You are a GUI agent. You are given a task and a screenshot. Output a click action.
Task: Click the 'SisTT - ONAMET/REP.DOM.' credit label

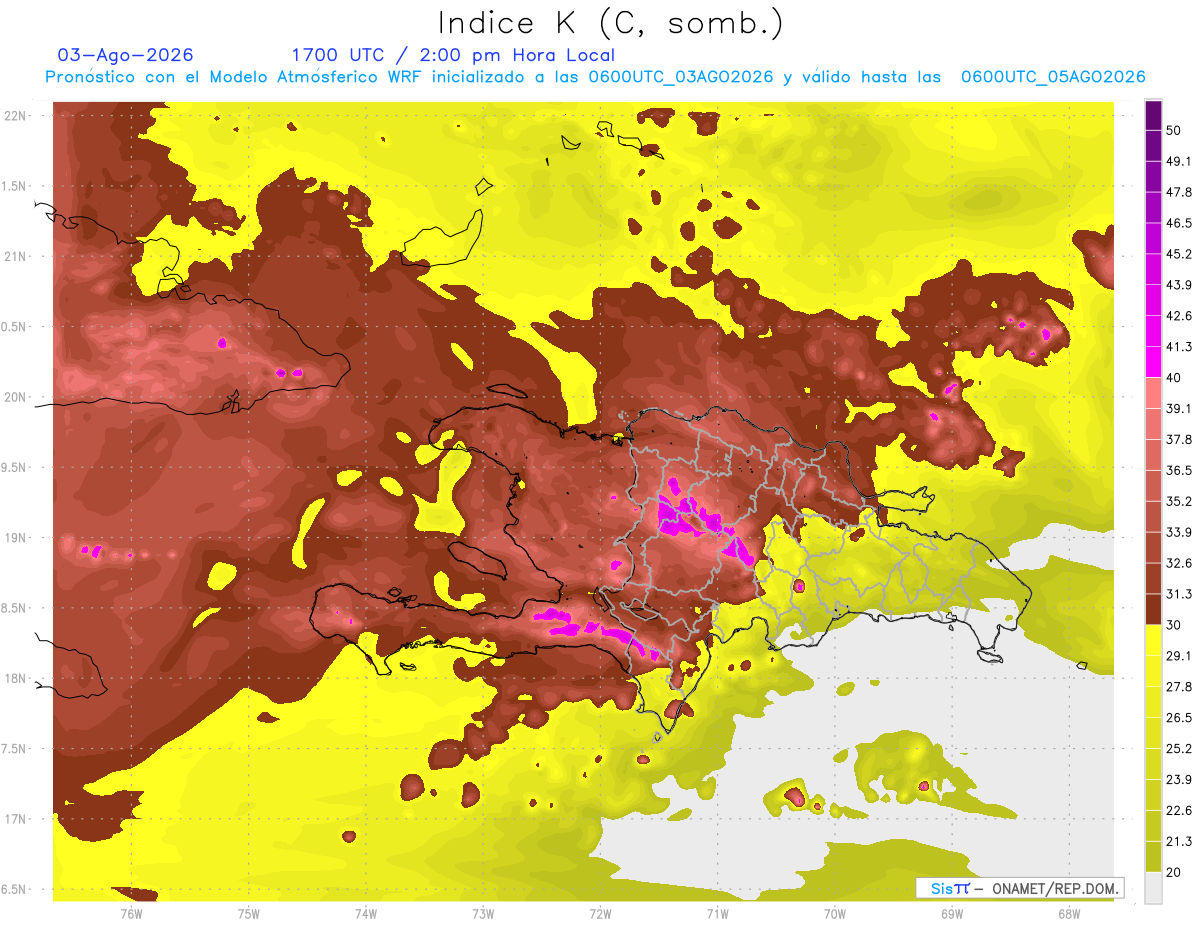click(x=1019, y=888)
